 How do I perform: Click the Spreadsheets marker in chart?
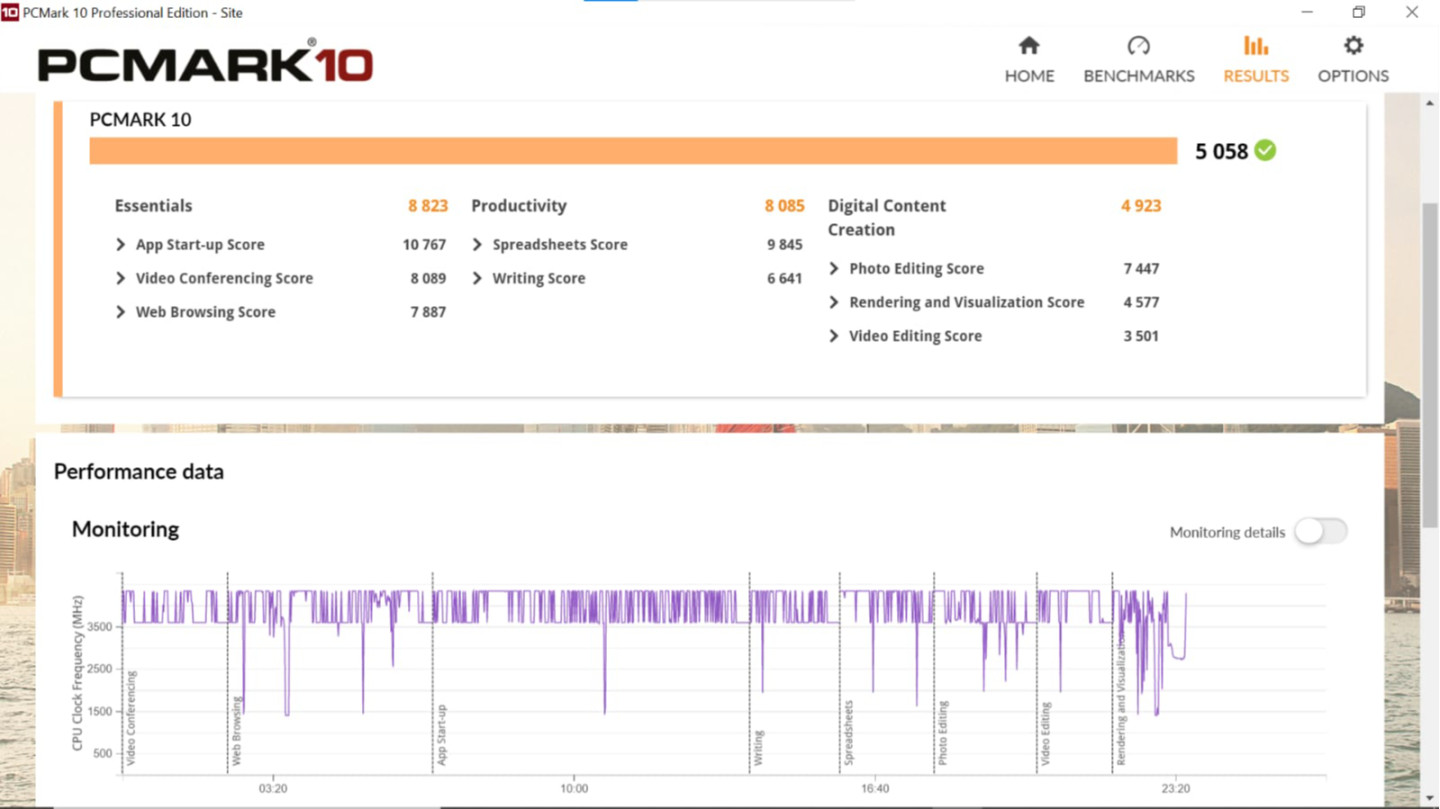tap(849, 733)
